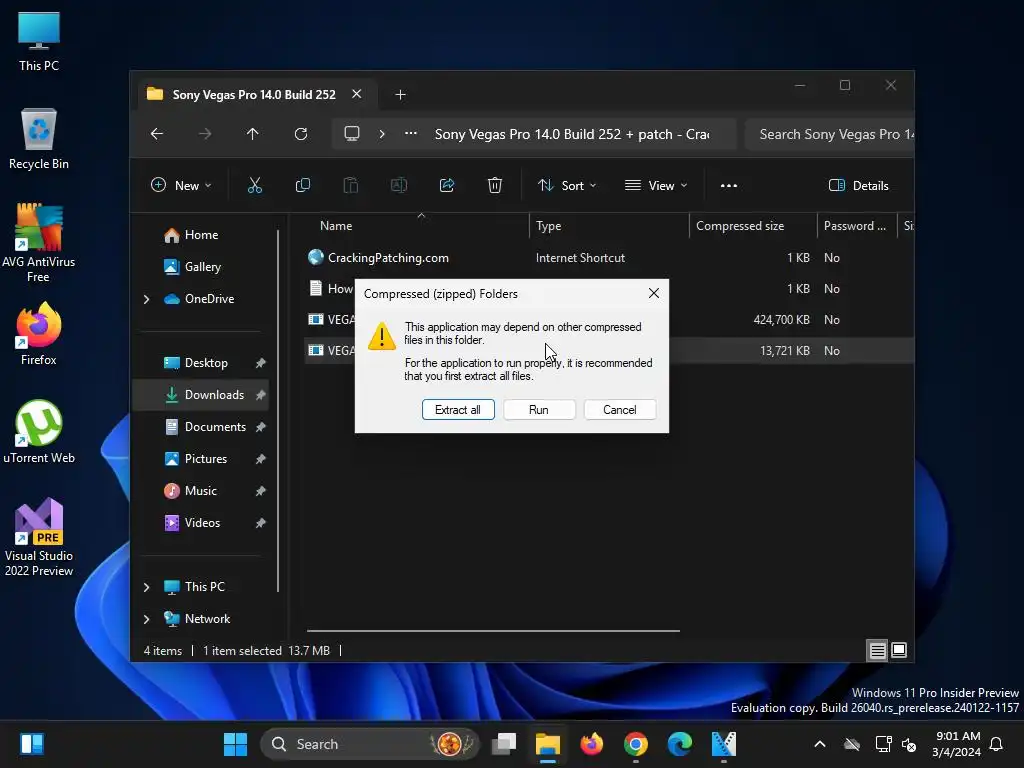Select the CrackingPatching.com file row

click(x=607, y=257)
